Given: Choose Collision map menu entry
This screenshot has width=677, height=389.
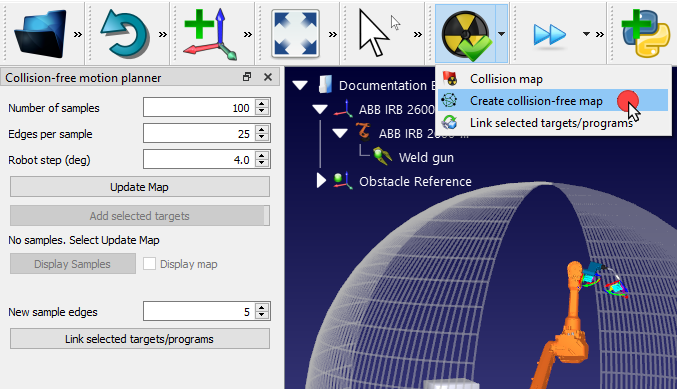Looking at the screenshot, I should (x=553, y=79).
